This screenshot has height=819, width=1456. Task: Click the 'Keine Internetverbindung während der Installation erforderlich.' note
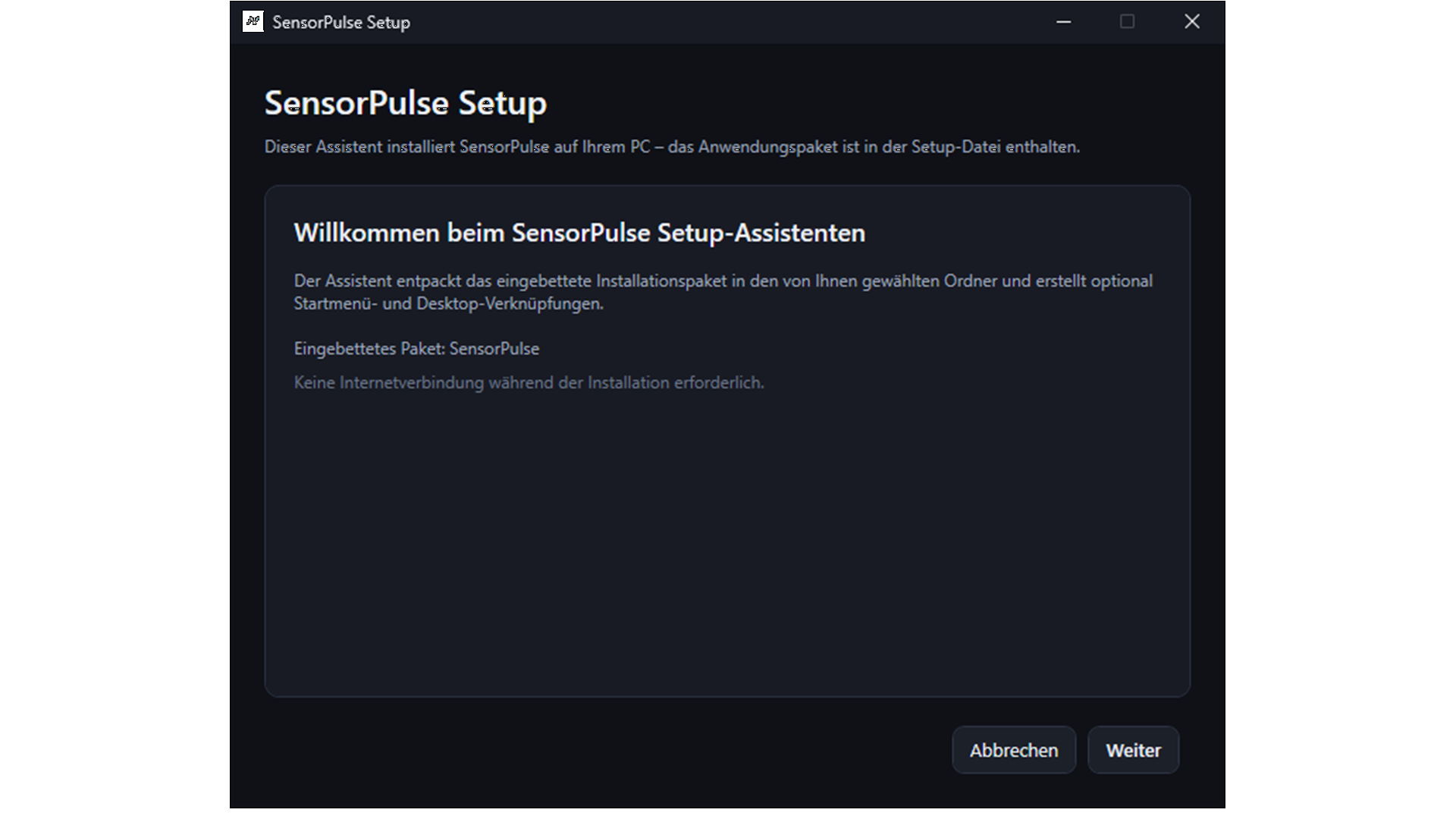(529, 383)
